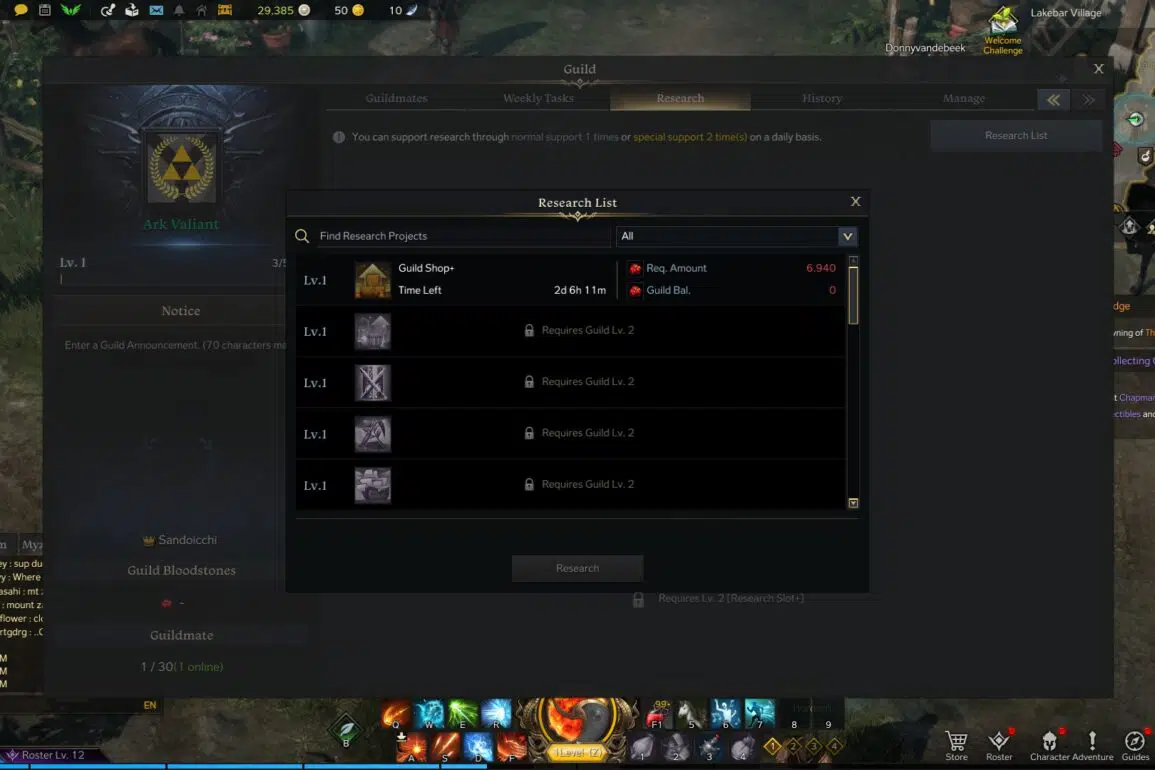Open the Store cart icon
The width and height of the screenshot is (1155, 770).
pyautogui.click(x=956, y=741)
